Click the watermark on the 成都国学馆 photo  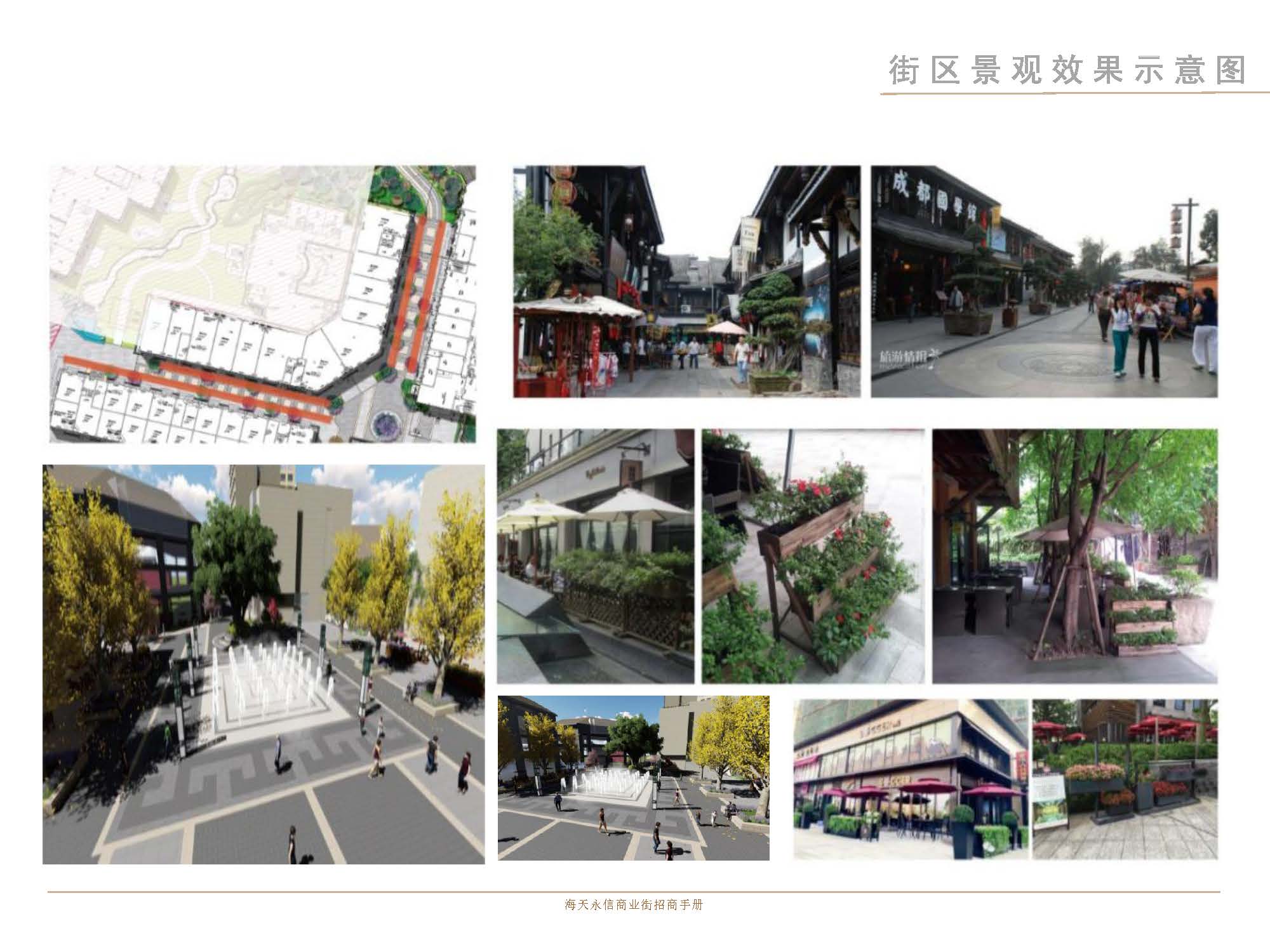coord(904,357)
